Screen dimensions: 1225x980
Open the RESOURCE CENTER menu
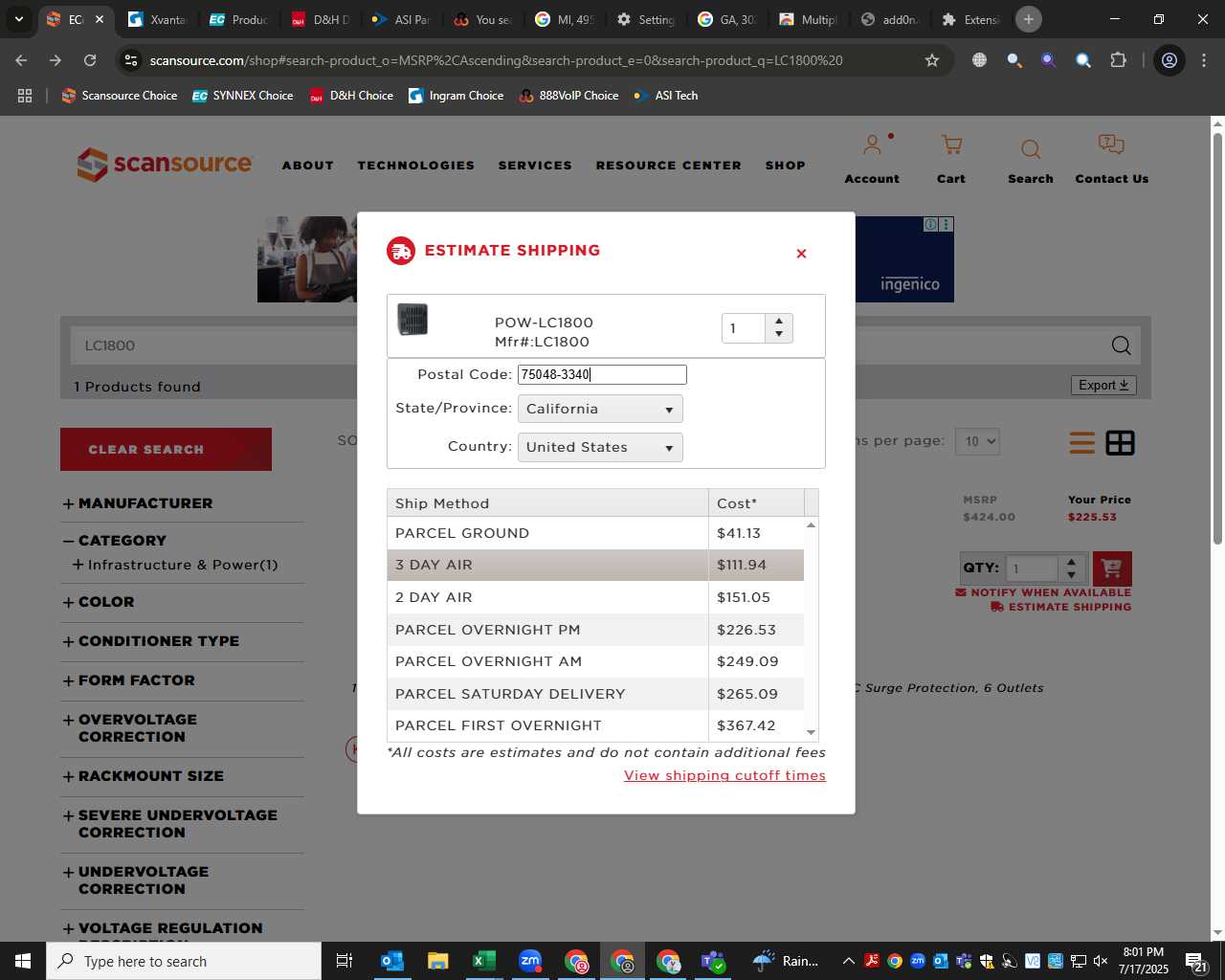point(668,166)
